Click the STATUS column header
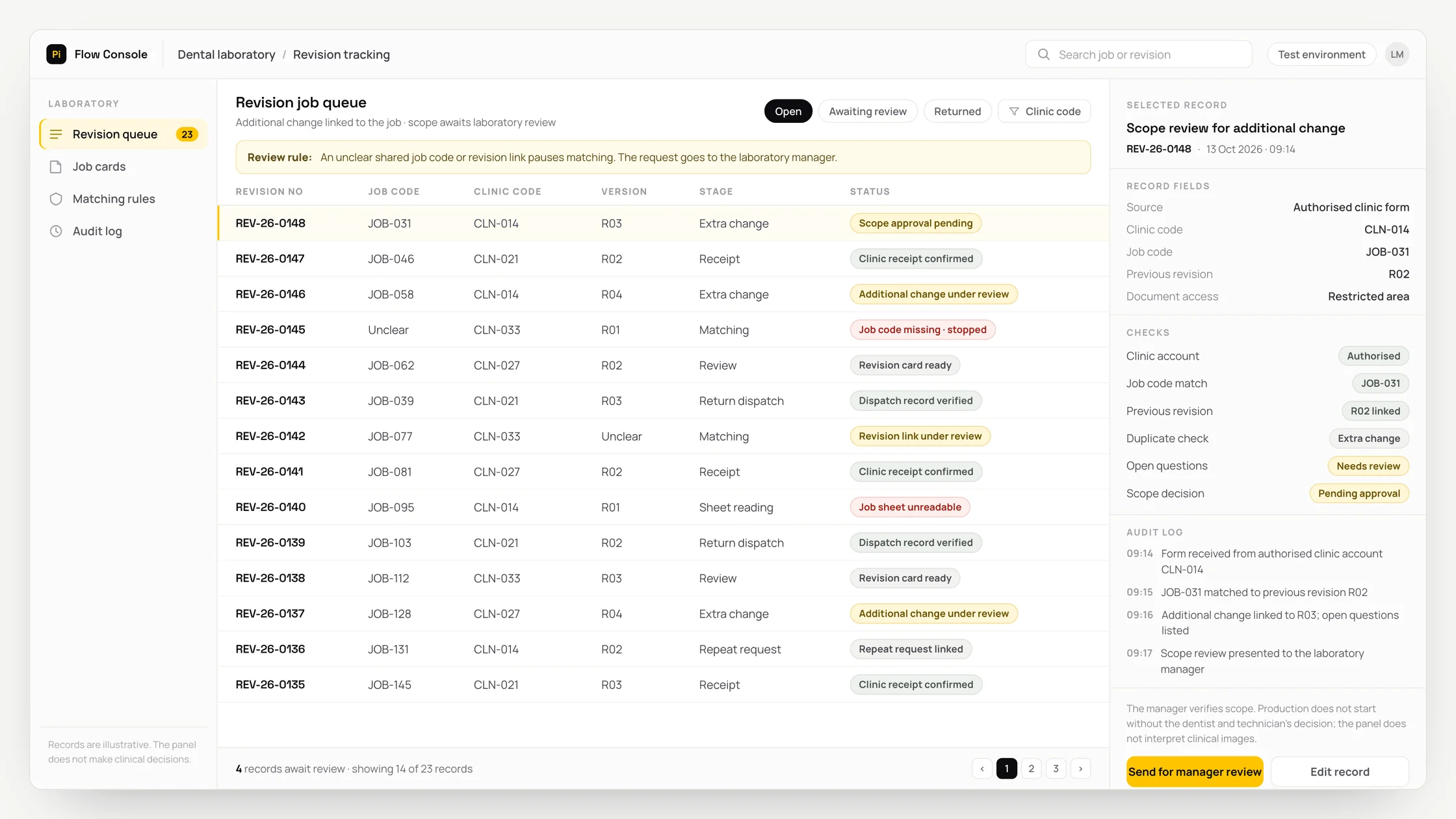This screenshot has height=819, width=1456. [870, 192]
